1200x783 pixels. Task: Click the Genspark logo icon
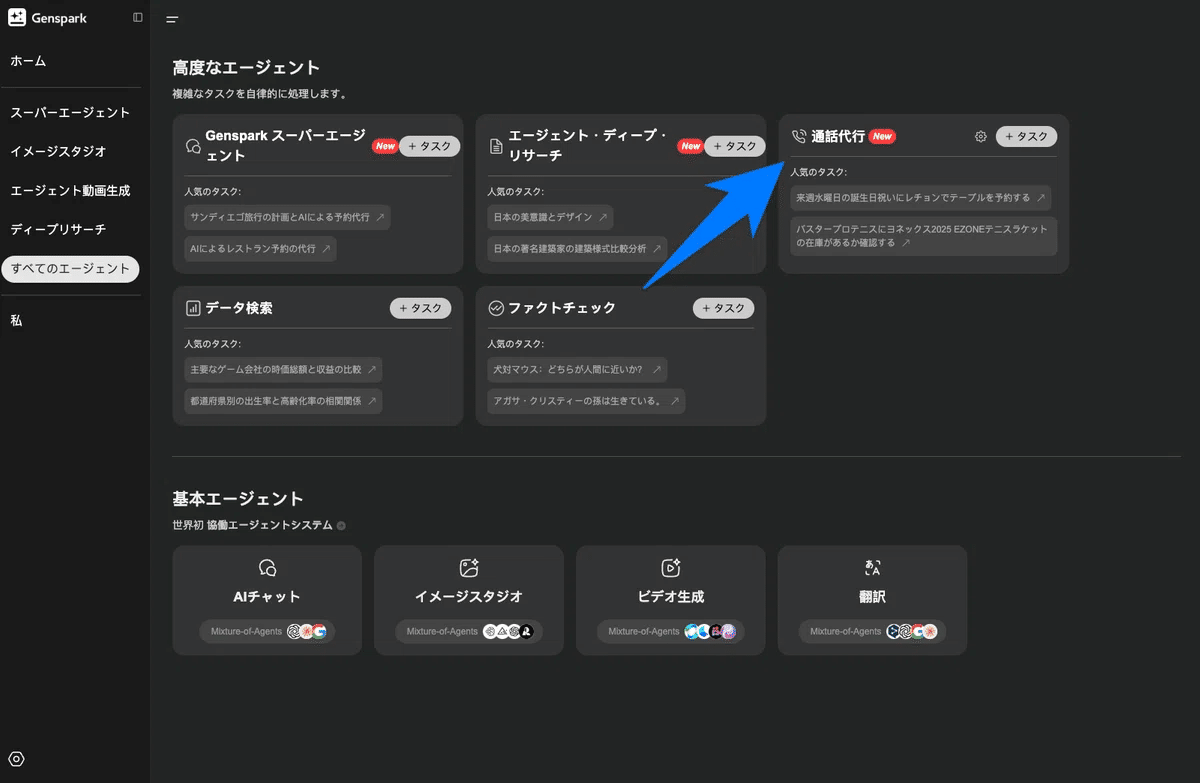17,17
